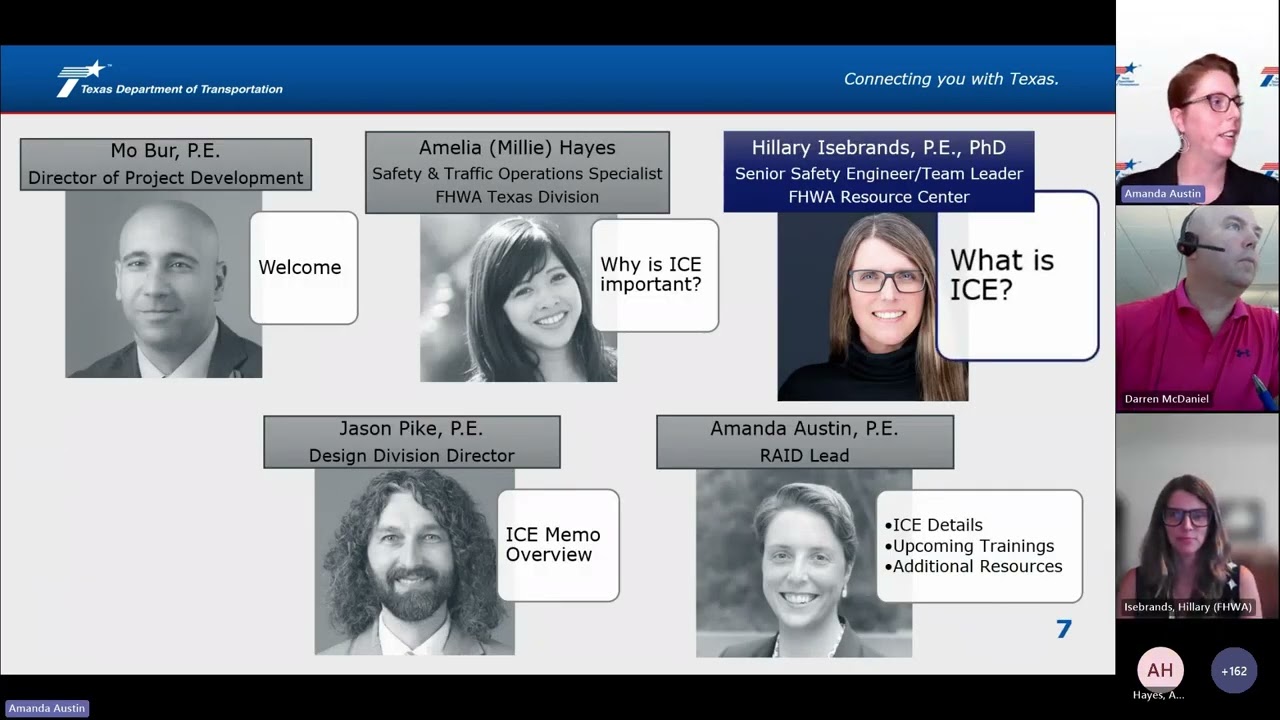The width and height of the screenshot is (1280, 720).
Task: Show the +162 additional participants
Action: pos(1234,670)
